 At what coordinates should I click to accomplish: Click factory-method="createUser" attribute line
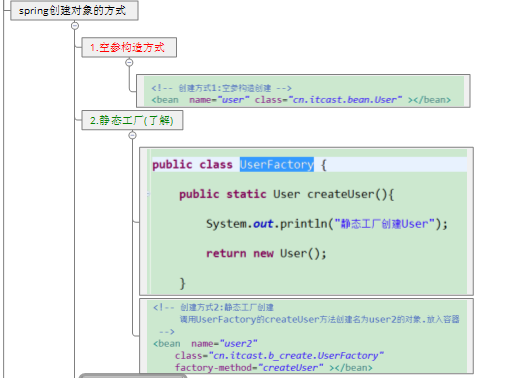point(274,368)
